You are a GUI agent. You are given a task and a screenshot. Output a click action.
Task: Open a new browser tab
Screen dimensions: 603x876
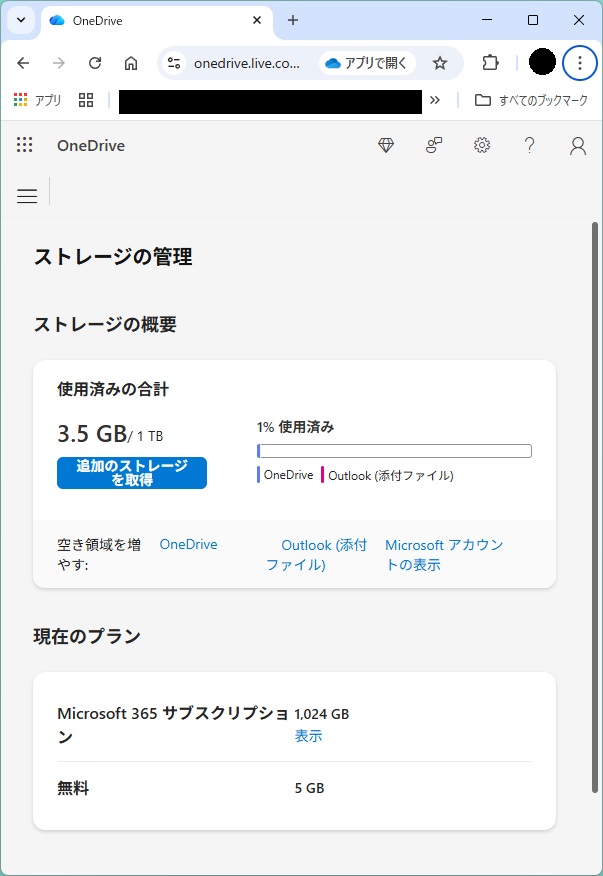click(293, 21)
